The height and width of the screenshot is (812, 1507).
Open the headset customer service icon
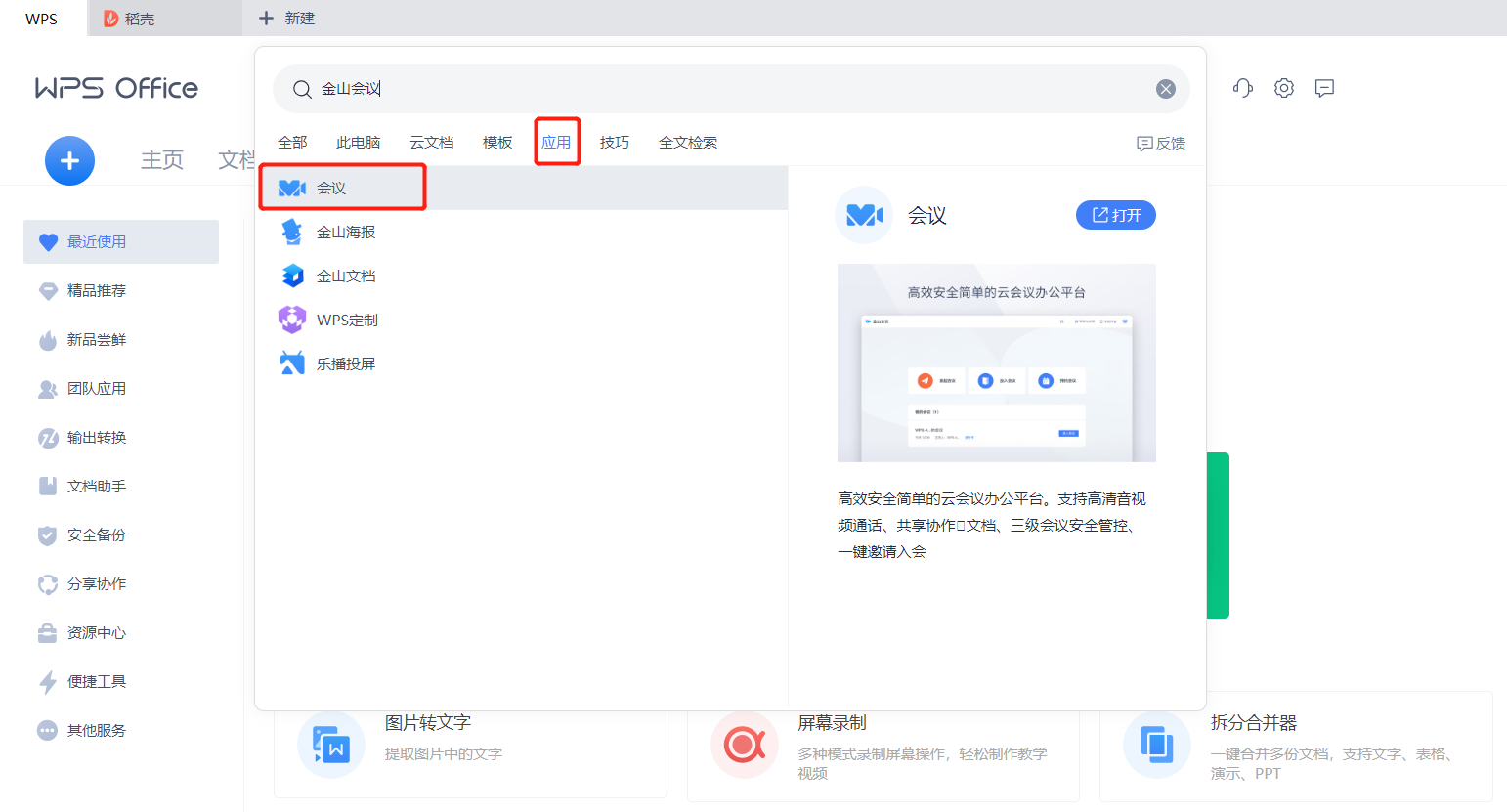[1243, 88]
